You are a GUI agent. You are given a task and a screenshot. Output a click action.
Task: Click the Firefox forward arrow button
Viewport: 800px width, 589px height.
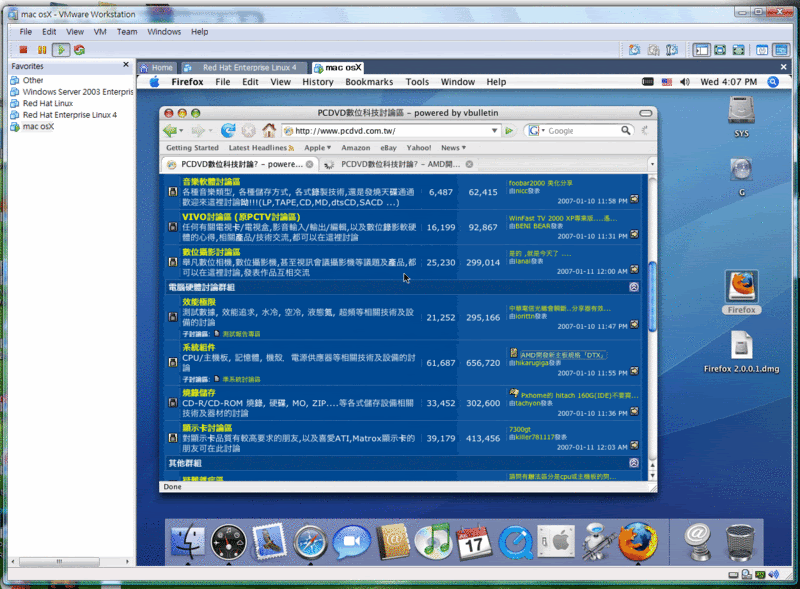[197, 131]
